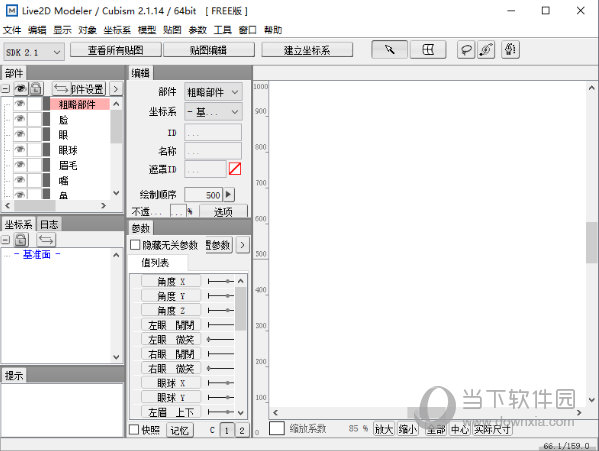Click the 实际尺寸 button

tap(492, 429)
